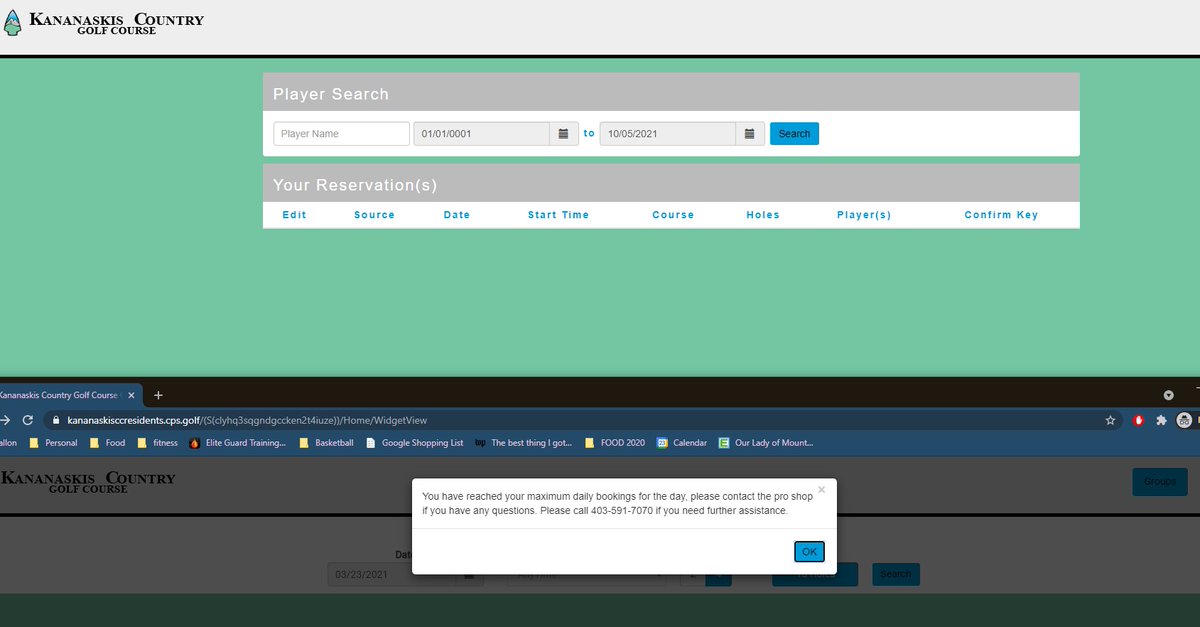Image resolution: width=1200 pixels, height=627 pixels.
Task: Sort reservations by Holes column
Action: click(x=763, y=215)
